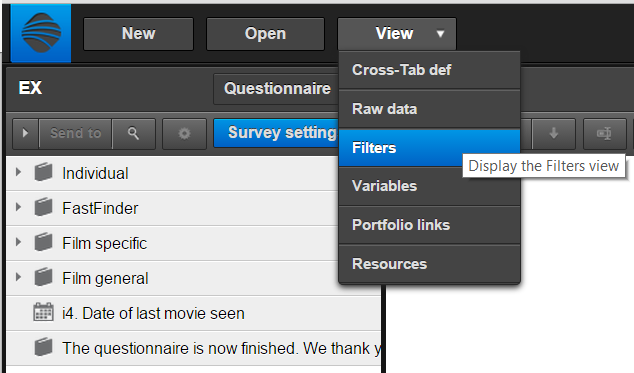This screenshot has height=373, width=634.
Task: Click the rename field toolbar icon
Action: (604, 133)
